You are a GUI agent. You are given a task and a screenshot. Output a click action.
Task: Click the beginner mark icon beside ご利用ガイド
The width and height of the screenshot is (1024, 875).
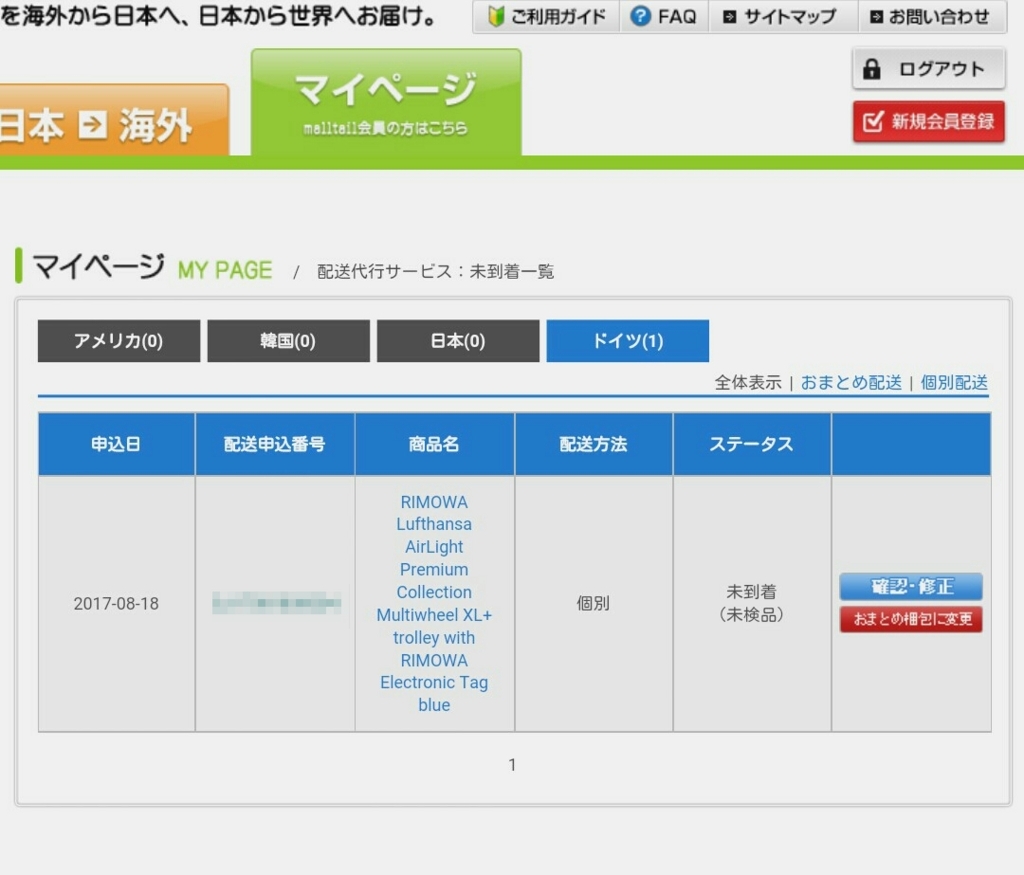pos(496,16)
